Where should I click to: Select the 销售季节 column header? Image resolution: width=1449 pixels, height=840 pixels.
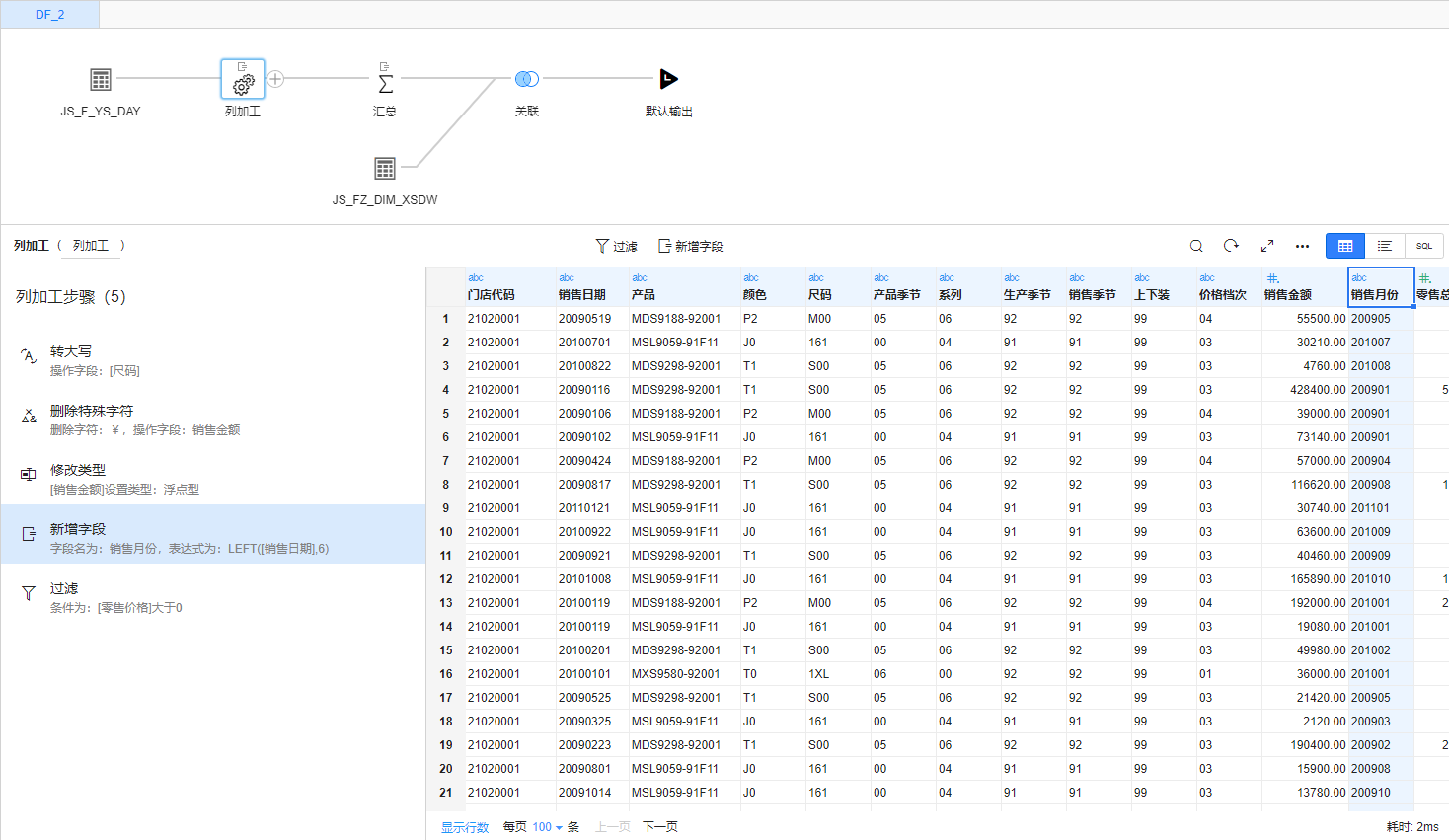pos(1099,287)
